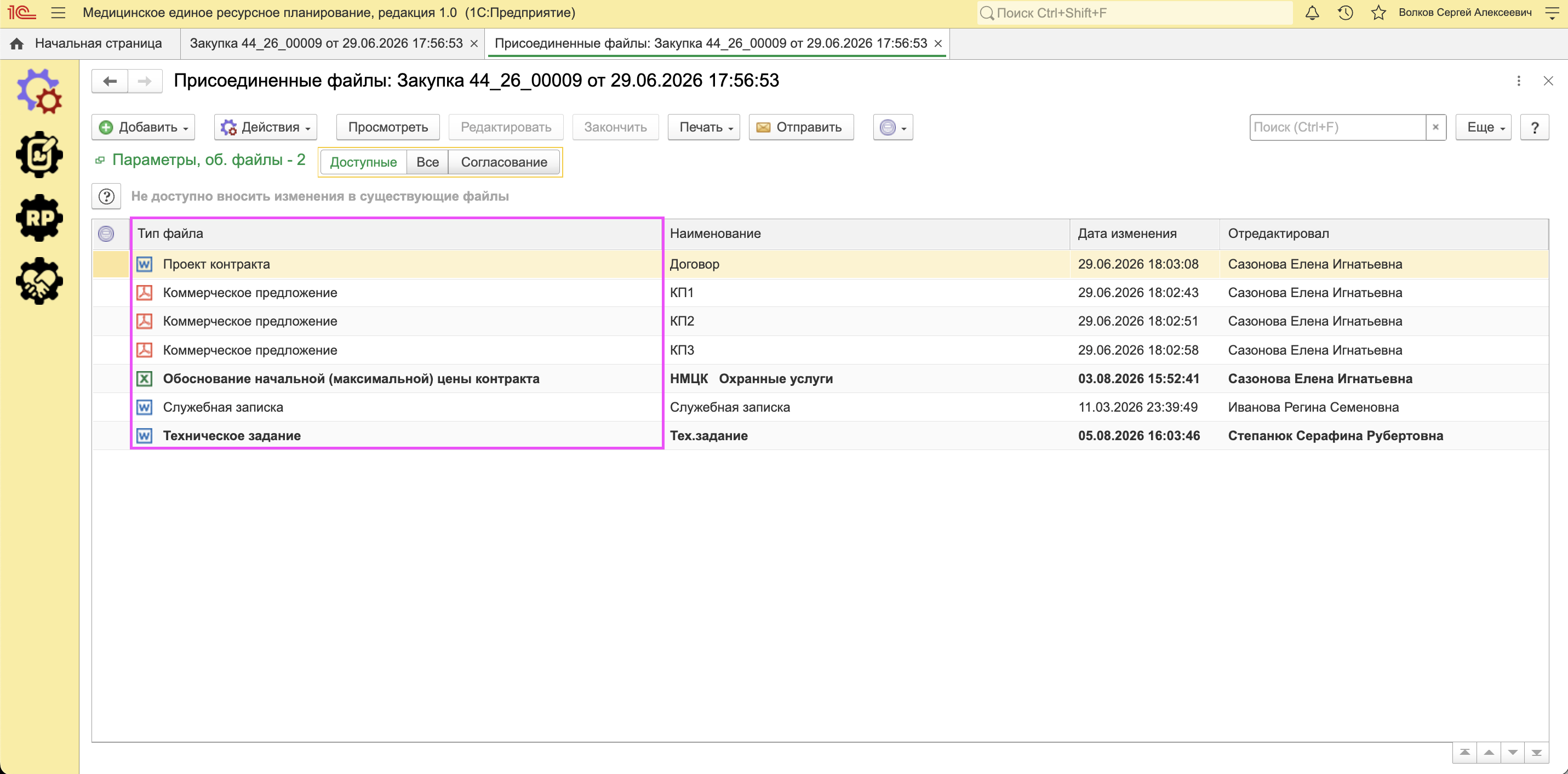The width and height of the screenshot is (1568, 774).
Task: Open the user panel settings dropdown
Action: point(1552,13)
